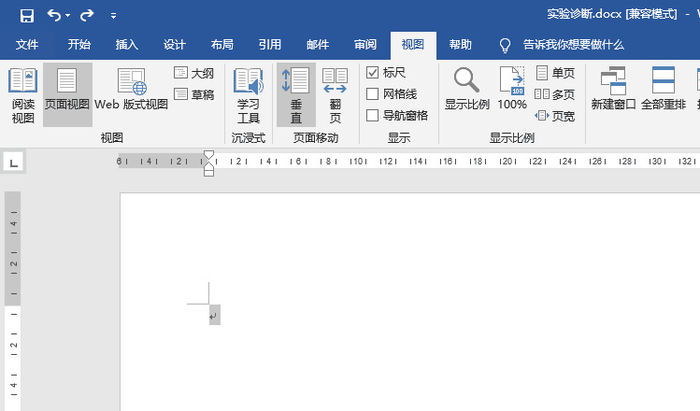Switch to 阅读视图 mode

pos(23,95)
